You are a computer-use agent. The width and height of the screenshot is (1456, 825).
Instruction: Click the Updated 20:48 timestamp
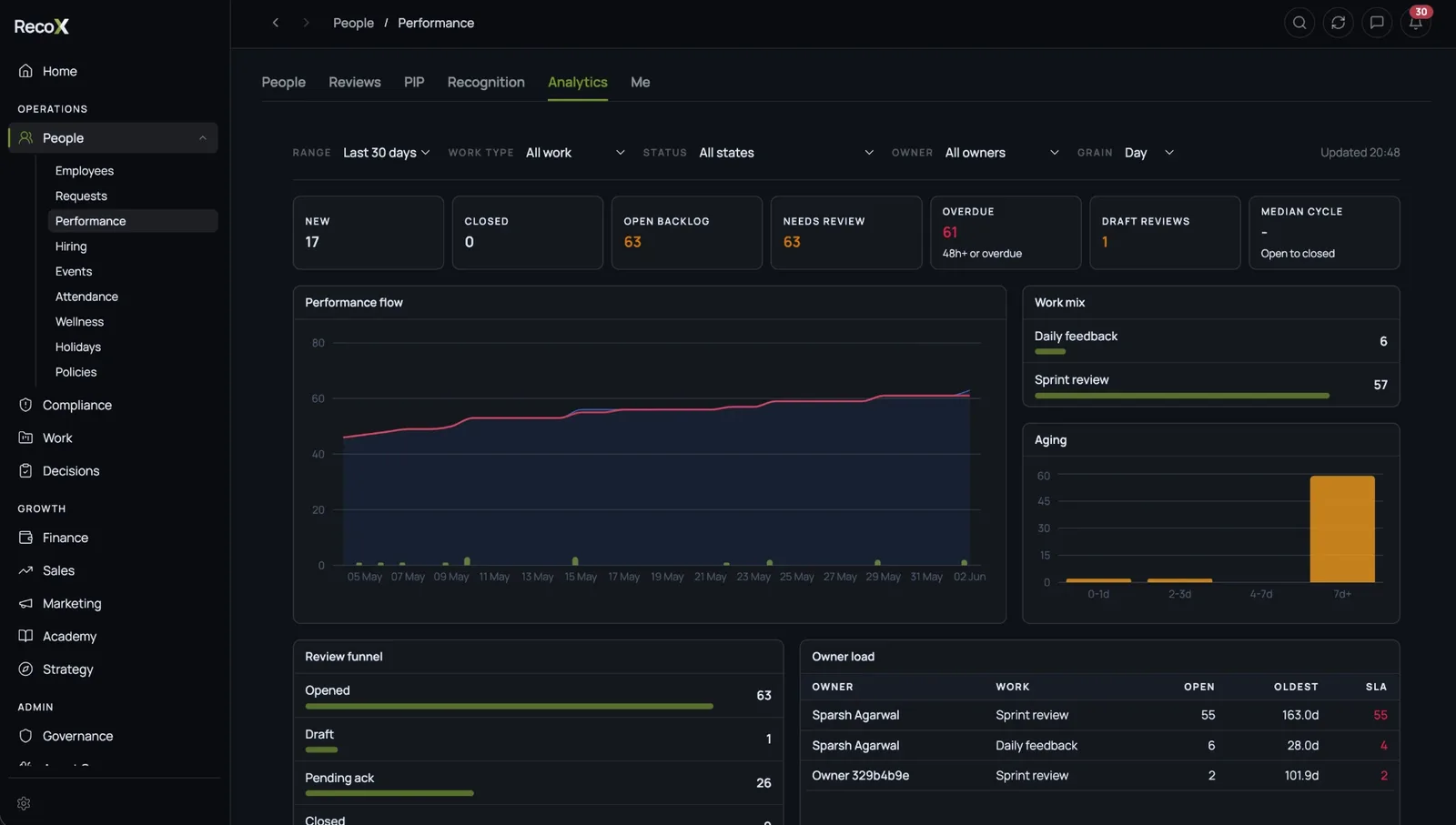1360,153
